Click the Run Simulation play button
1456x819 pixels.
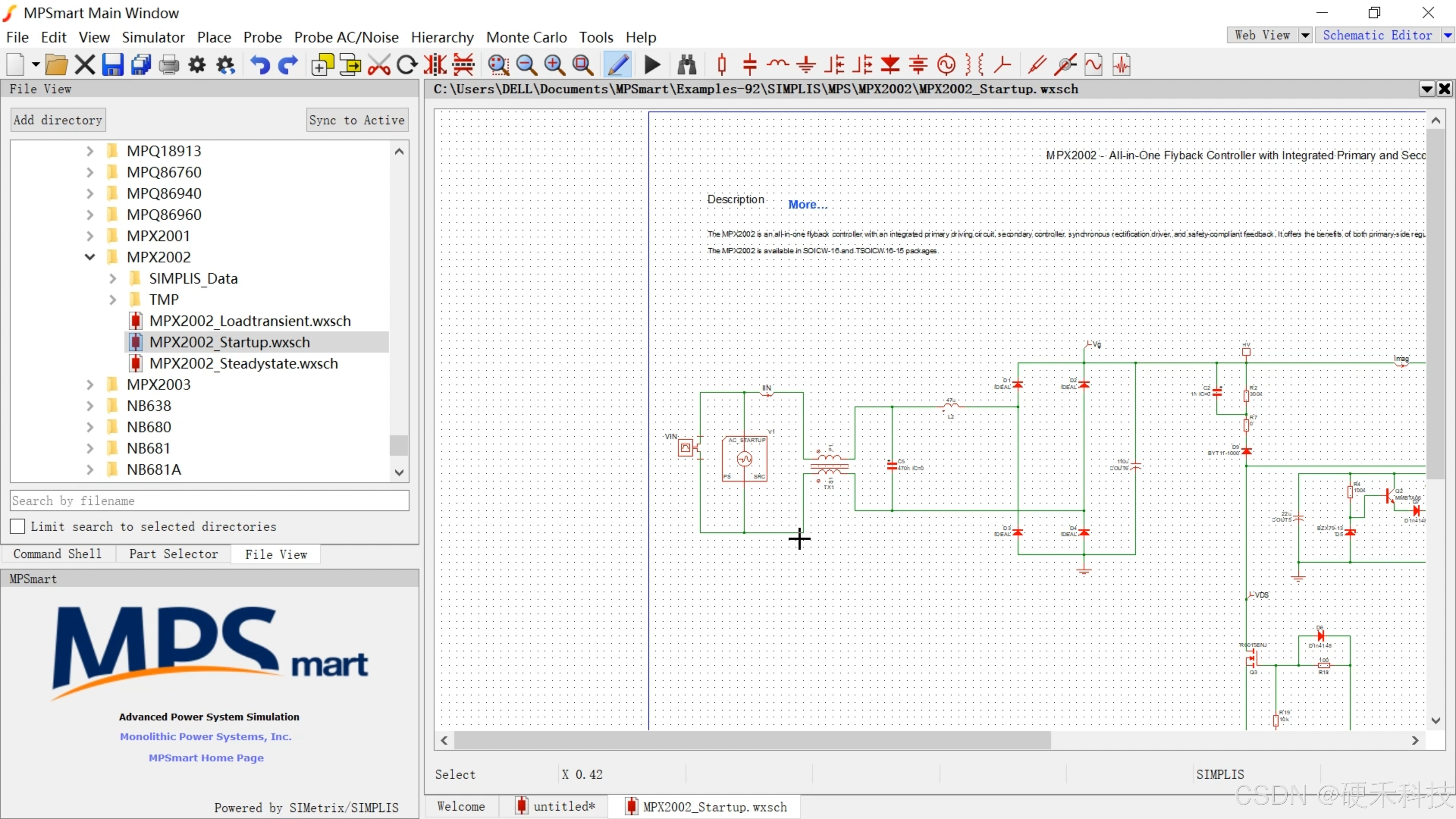click(652, 65)
